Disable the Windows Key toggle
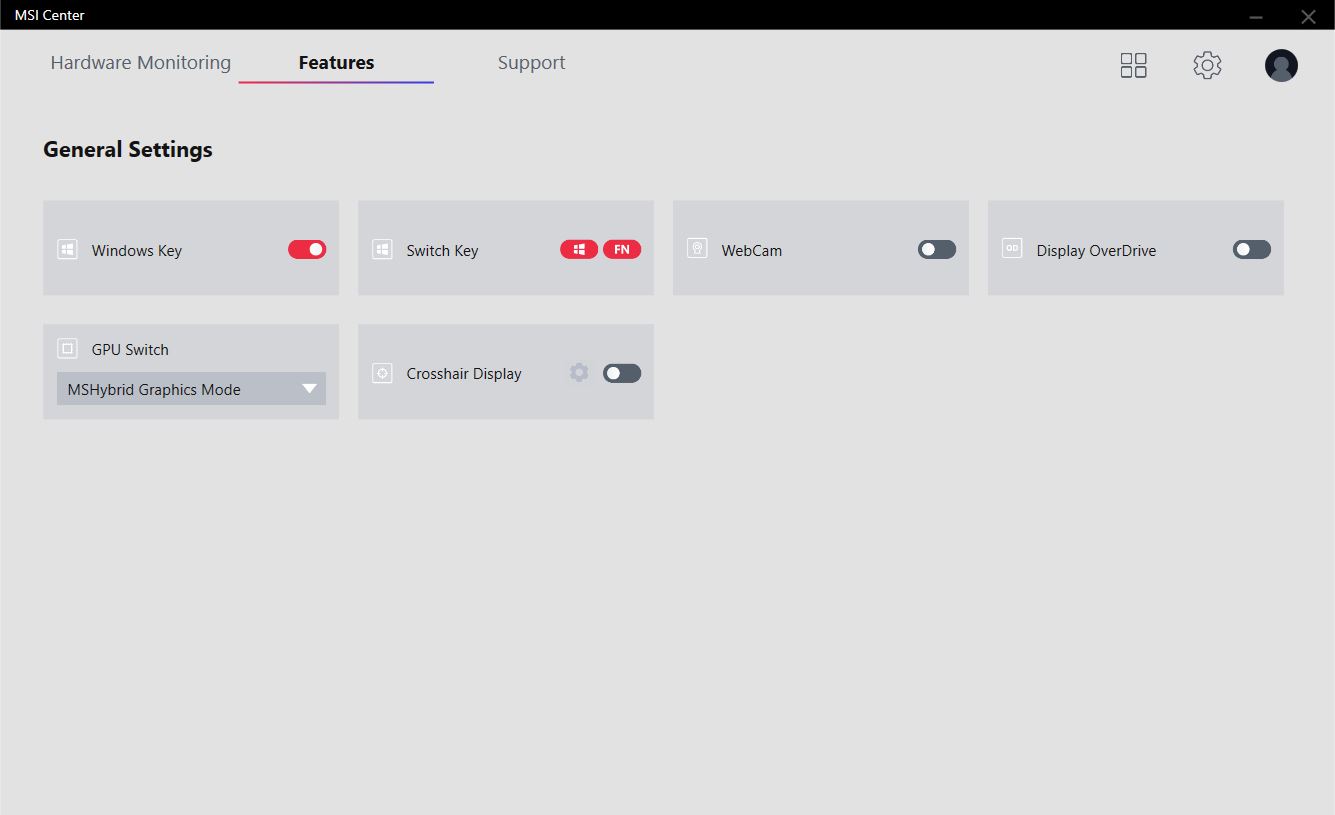The width and height of the screenshot is (1335, 815). point(307,249)
